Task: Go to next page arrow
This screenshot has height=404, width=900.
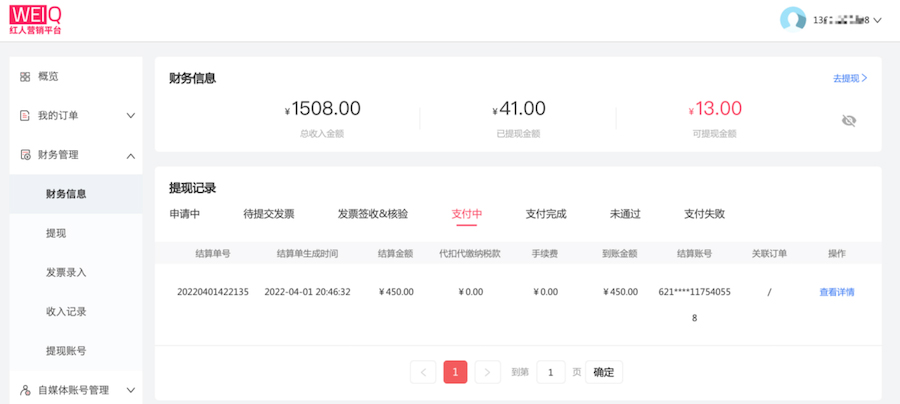Action: pos(487,372)
